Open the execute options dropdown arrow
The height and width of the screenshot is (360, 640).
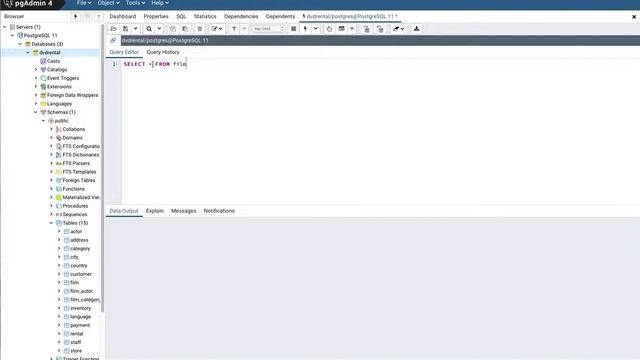click(x=316, y=29)
